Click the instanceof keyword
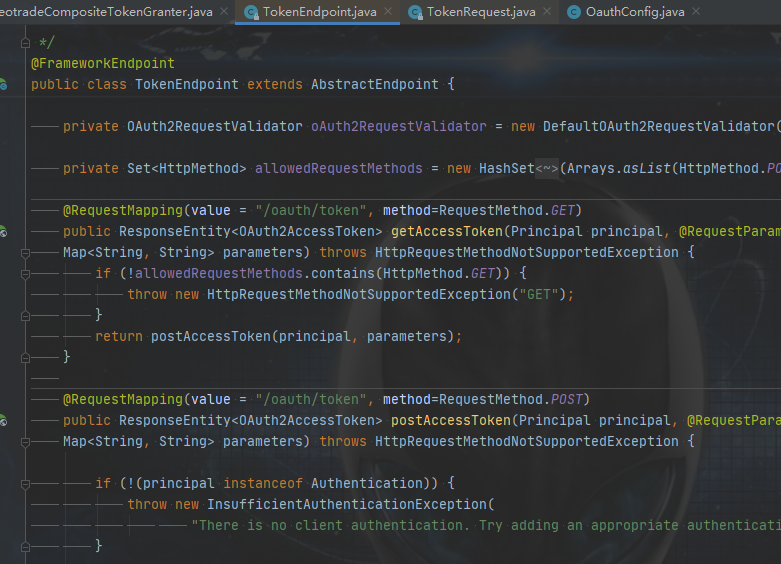The width and height of the screenshot is (781, 564). coord(263,483)
